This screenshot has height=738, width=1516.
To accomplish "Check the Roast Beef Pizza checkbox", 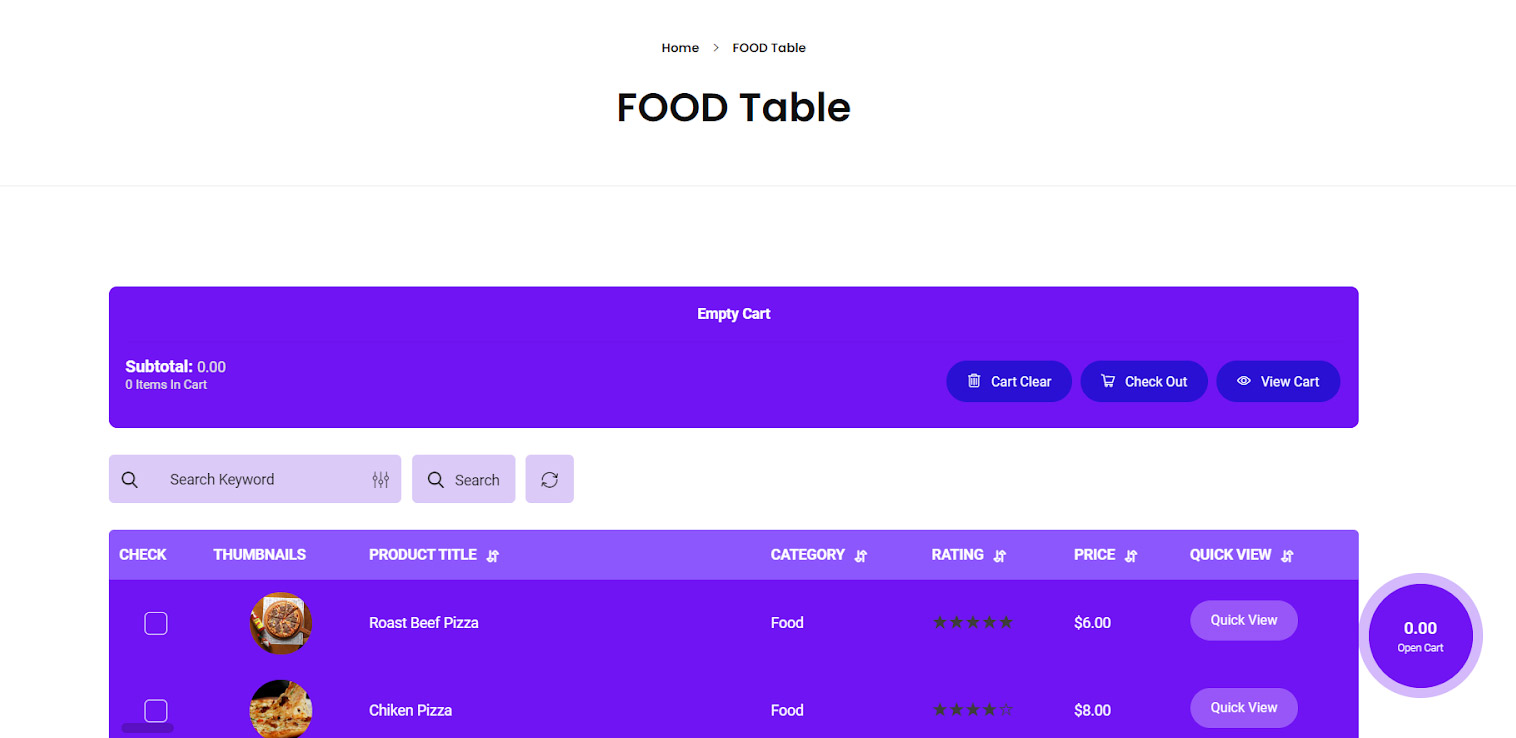I will [x=156, y=624].
